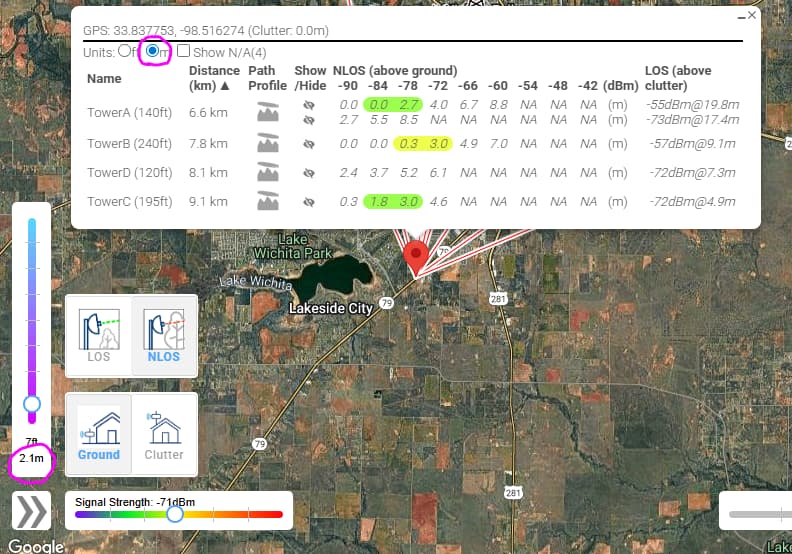
Task: Click the red location pin marker
Action: click(x=416, y=257)
